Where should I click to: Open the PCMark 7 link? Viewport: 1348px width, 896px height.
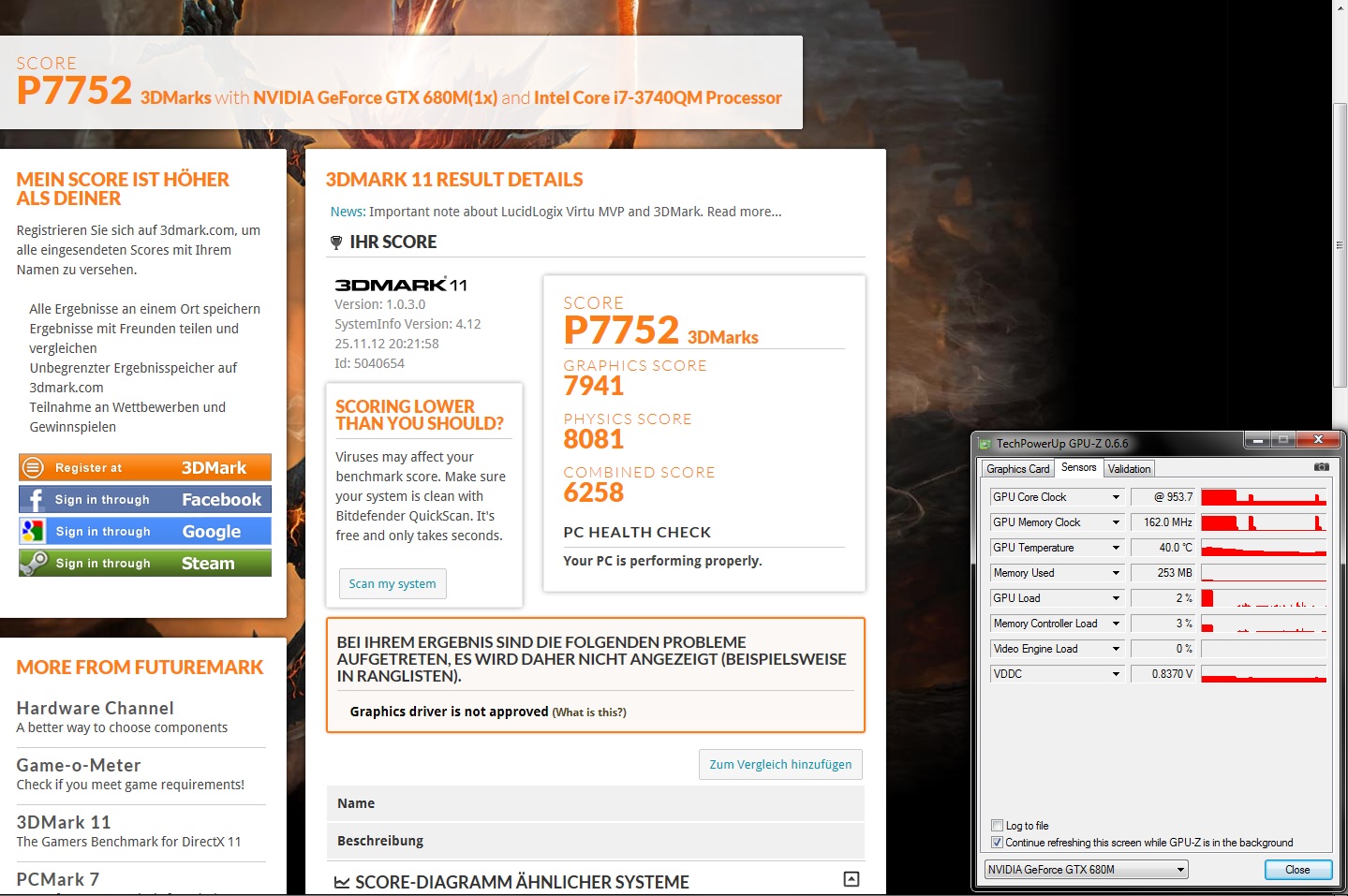pos(57,879)
